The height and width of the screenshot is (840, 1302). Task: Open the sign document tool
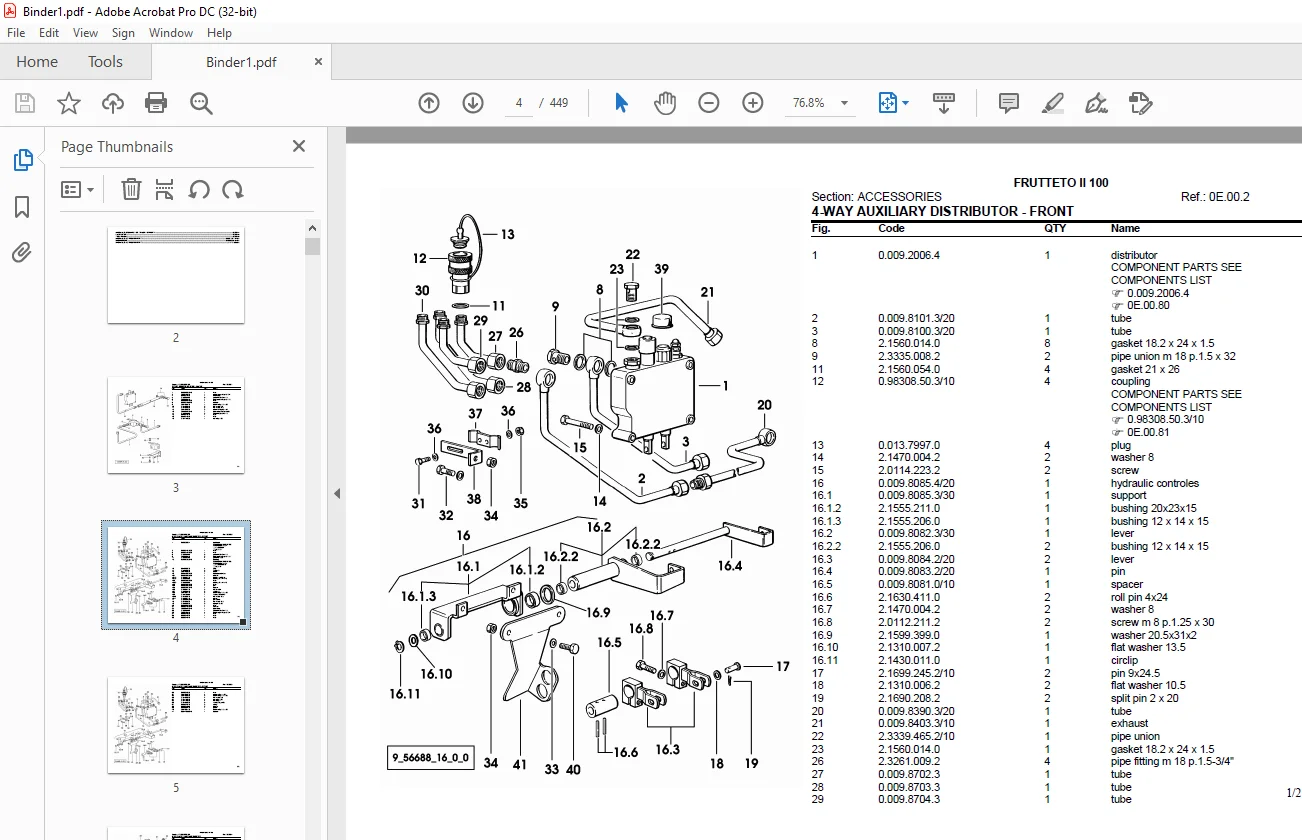[x=1097, y=103]
